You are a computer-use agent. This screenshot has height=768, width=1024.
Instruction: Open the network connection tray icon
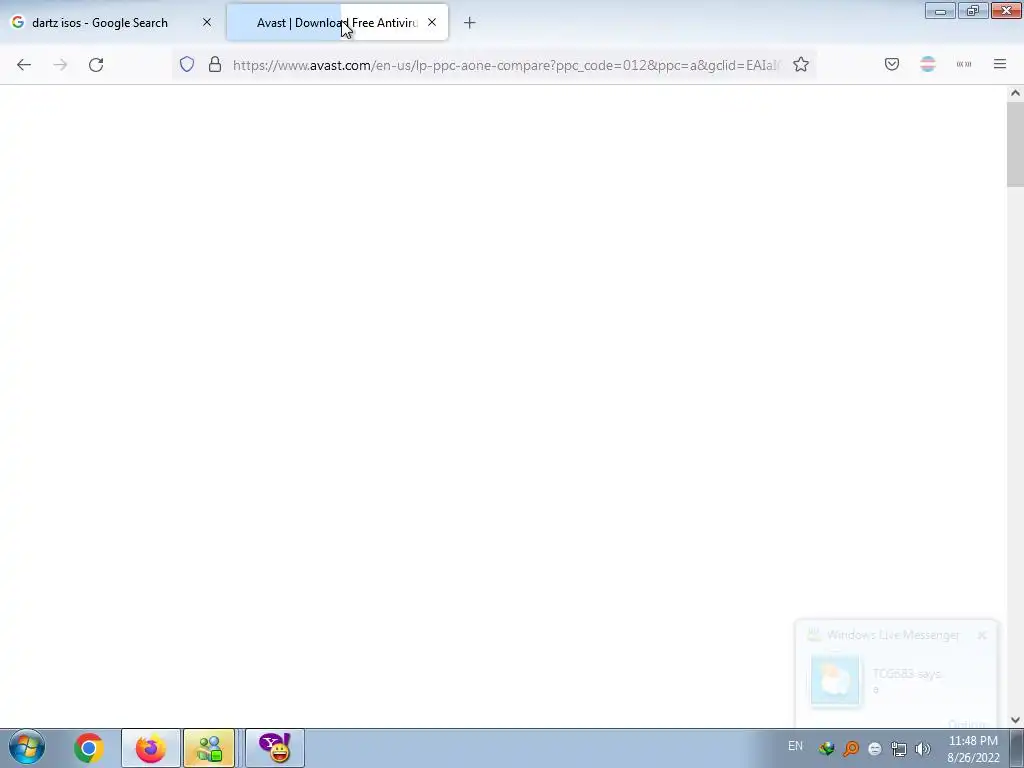click(x=899, y=749)
